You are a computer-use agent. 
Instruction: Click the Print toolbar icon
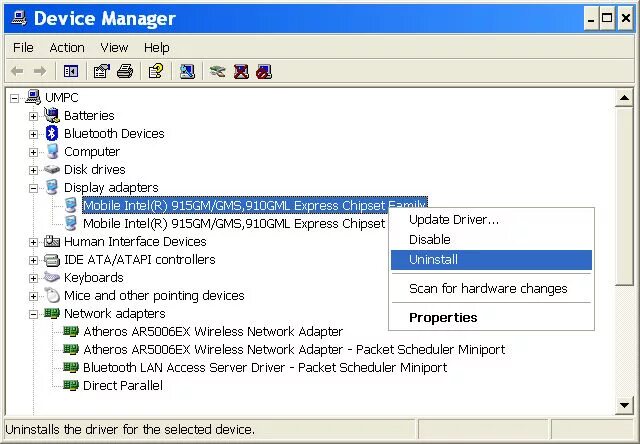125,72
